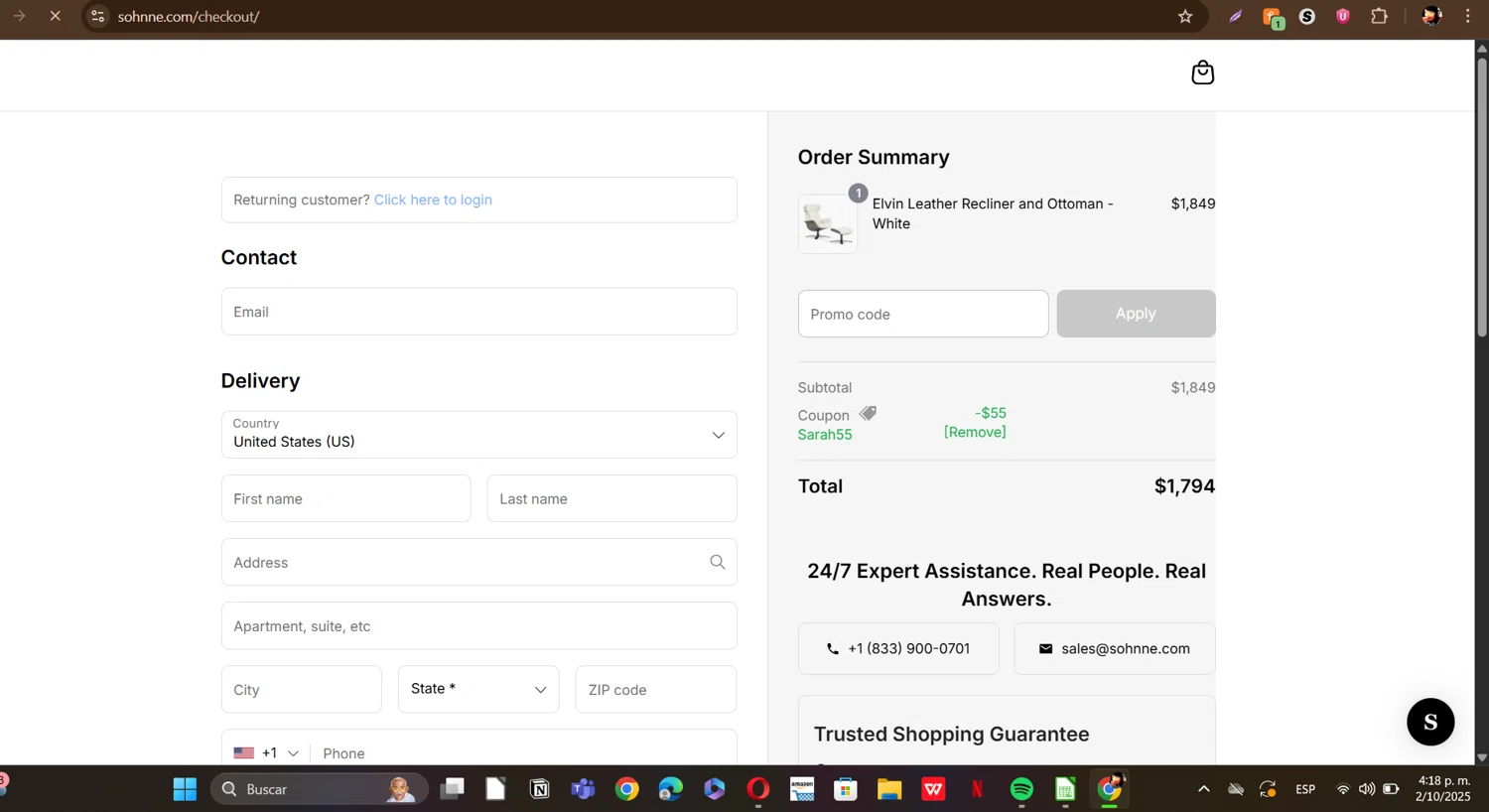Open Amazon app in the taskbar
Viewport: 1489px width, 812px height.
[802, 789]
